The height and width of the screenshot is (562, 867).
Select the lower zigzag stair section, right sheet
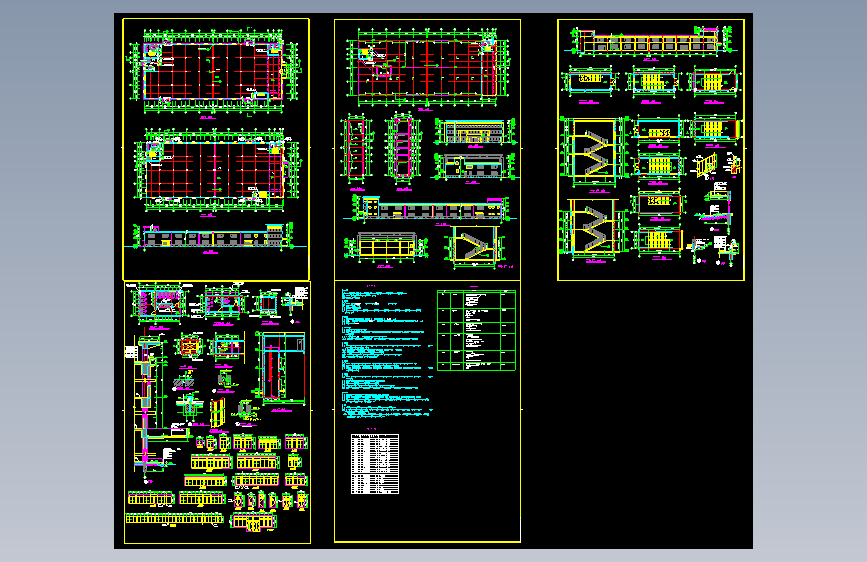(592, 228)
